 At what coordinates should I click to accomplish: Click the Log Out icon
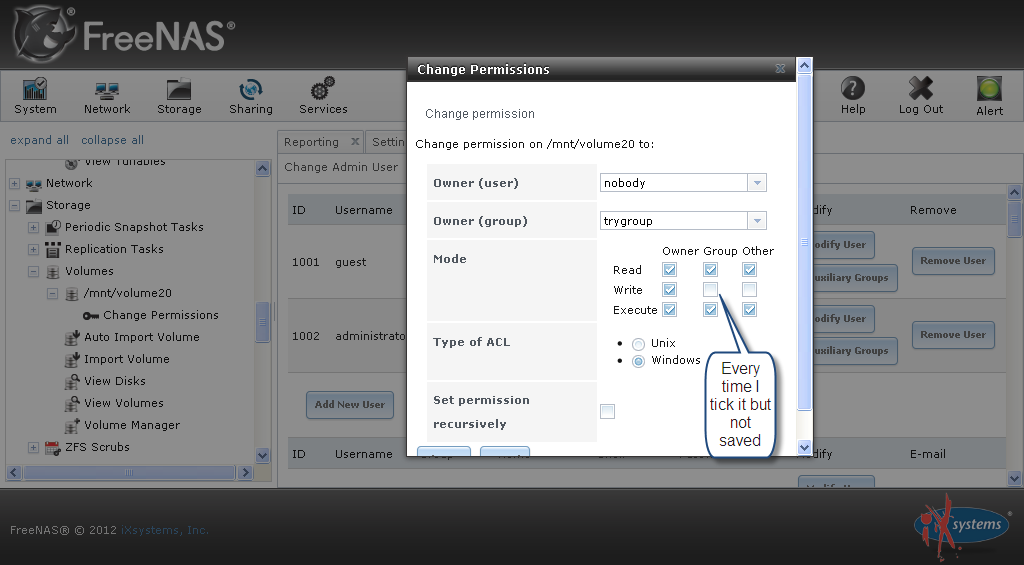[x=921, y=88]
